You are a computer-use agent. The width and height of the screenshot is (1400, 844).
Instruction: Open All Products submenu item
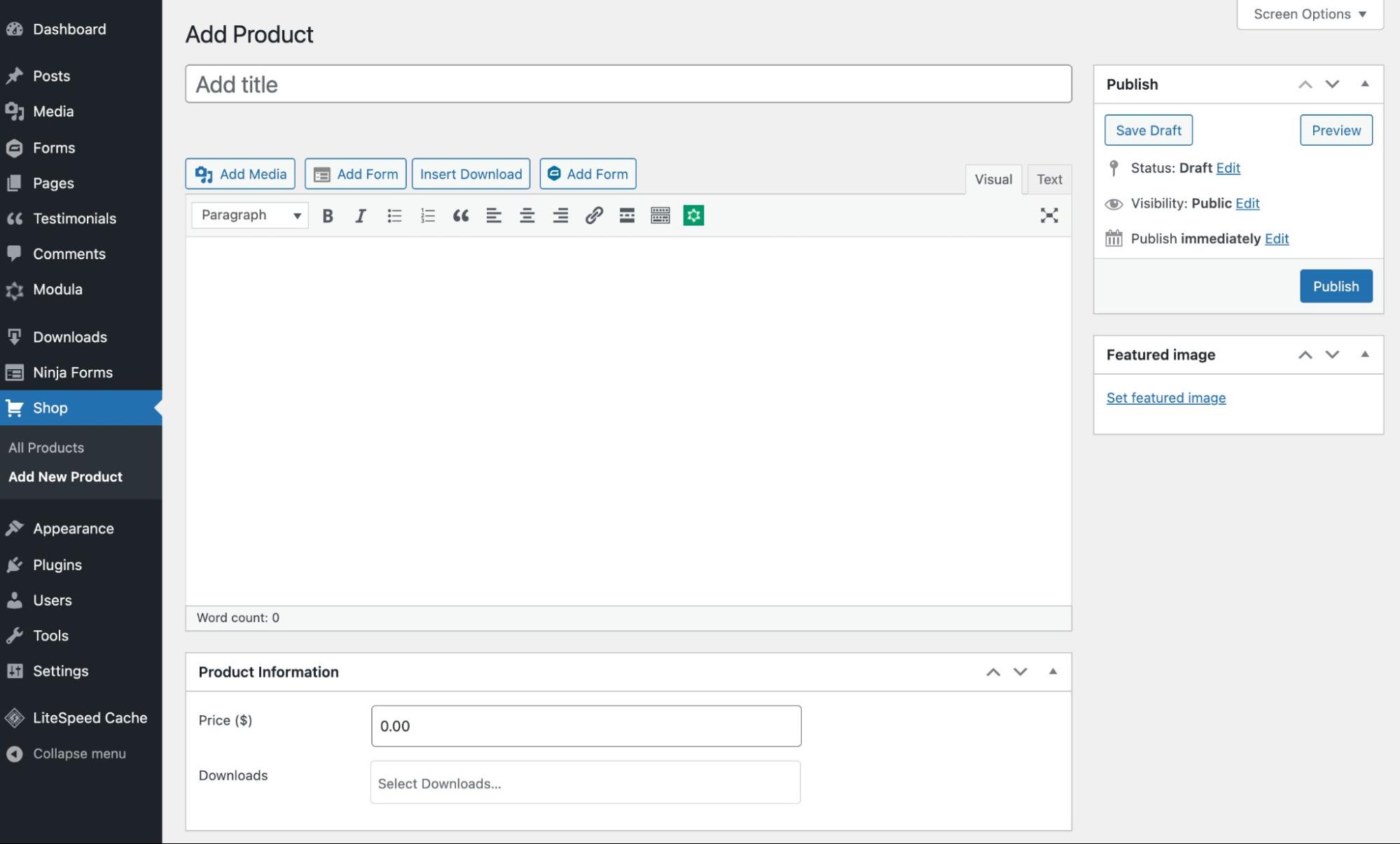pyautogui.click(x=46, y=447)
